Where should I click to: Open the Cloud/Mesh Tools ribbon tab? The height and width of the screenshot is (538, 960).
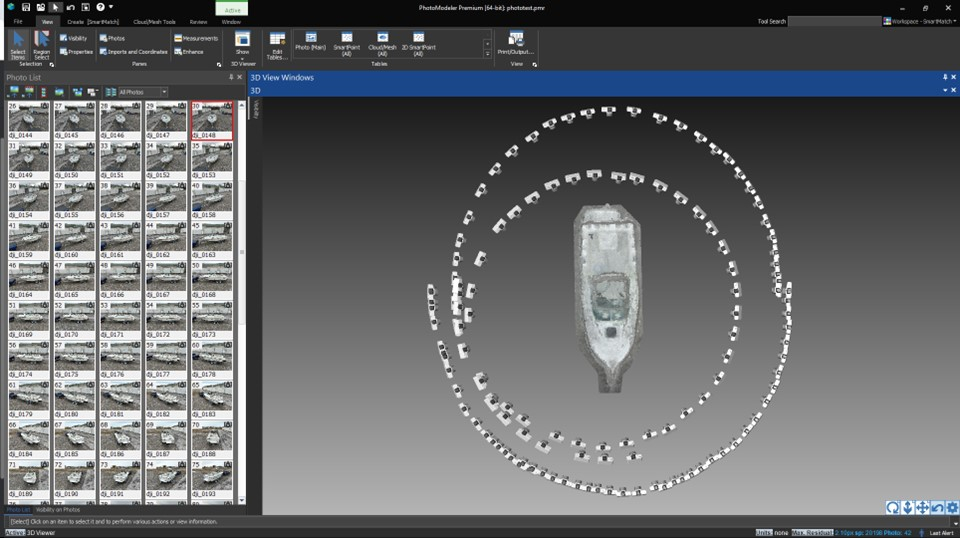[x=154, y=21]
